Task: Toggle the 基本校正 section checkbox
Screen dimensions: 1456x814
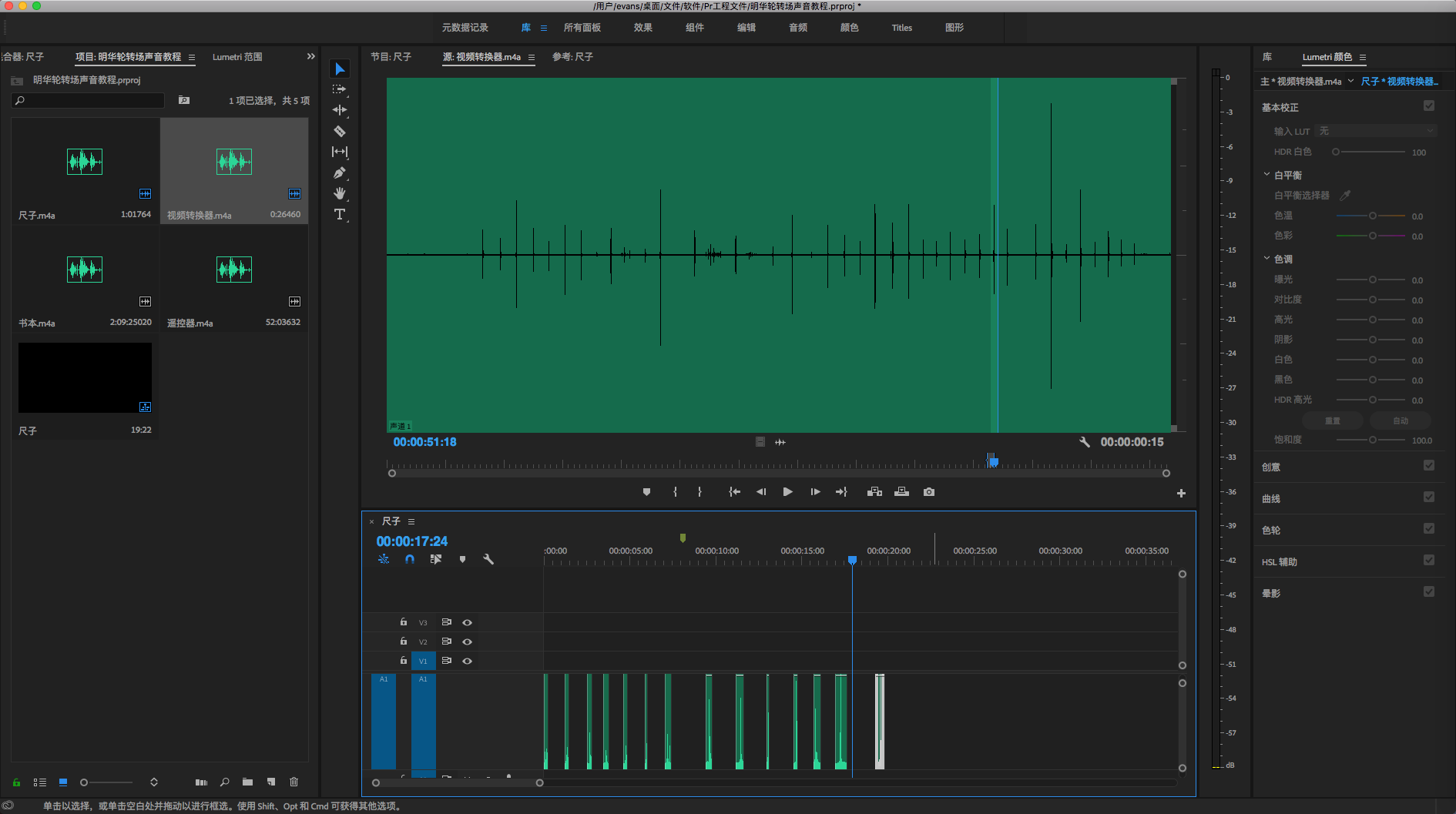Action: click(1429, 106)
